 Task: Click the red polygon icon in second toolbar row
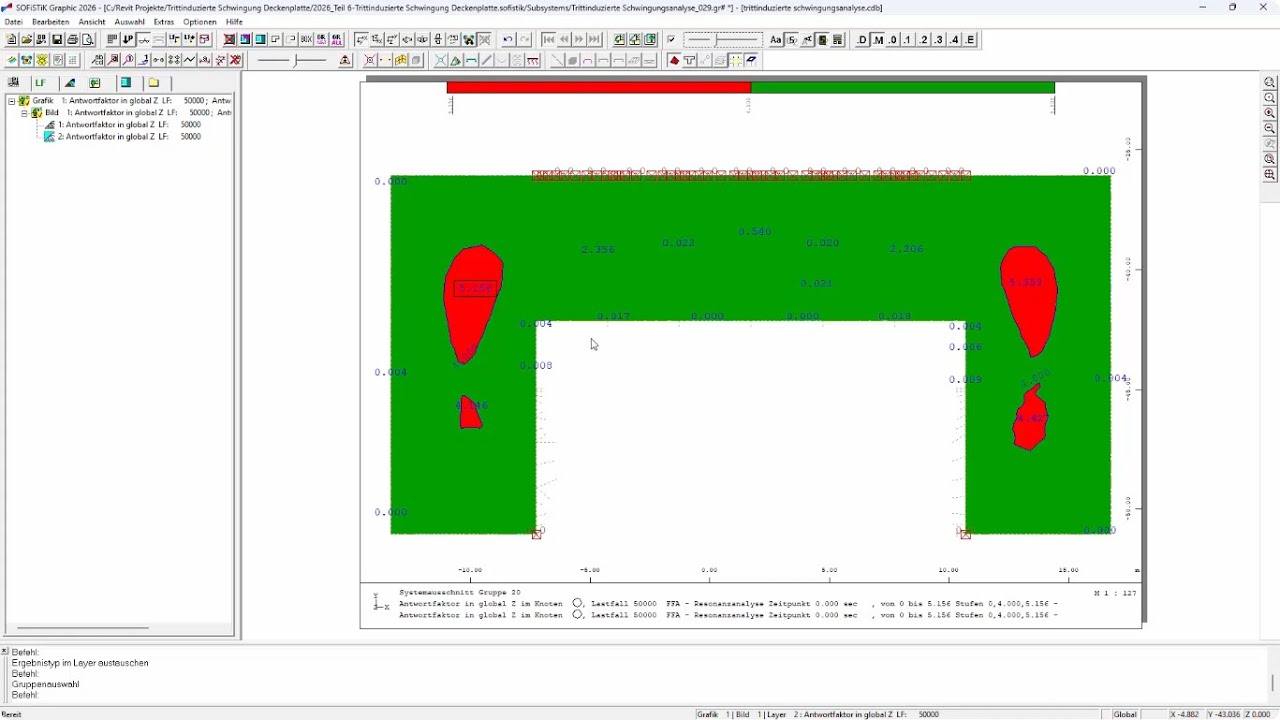click(674, 60)
